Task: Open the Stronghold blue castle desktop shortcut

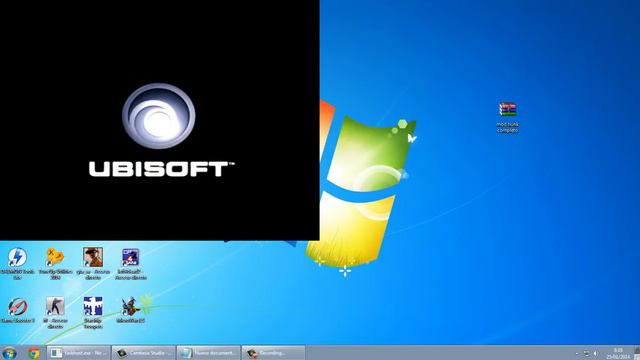Action: click(93, 312)
